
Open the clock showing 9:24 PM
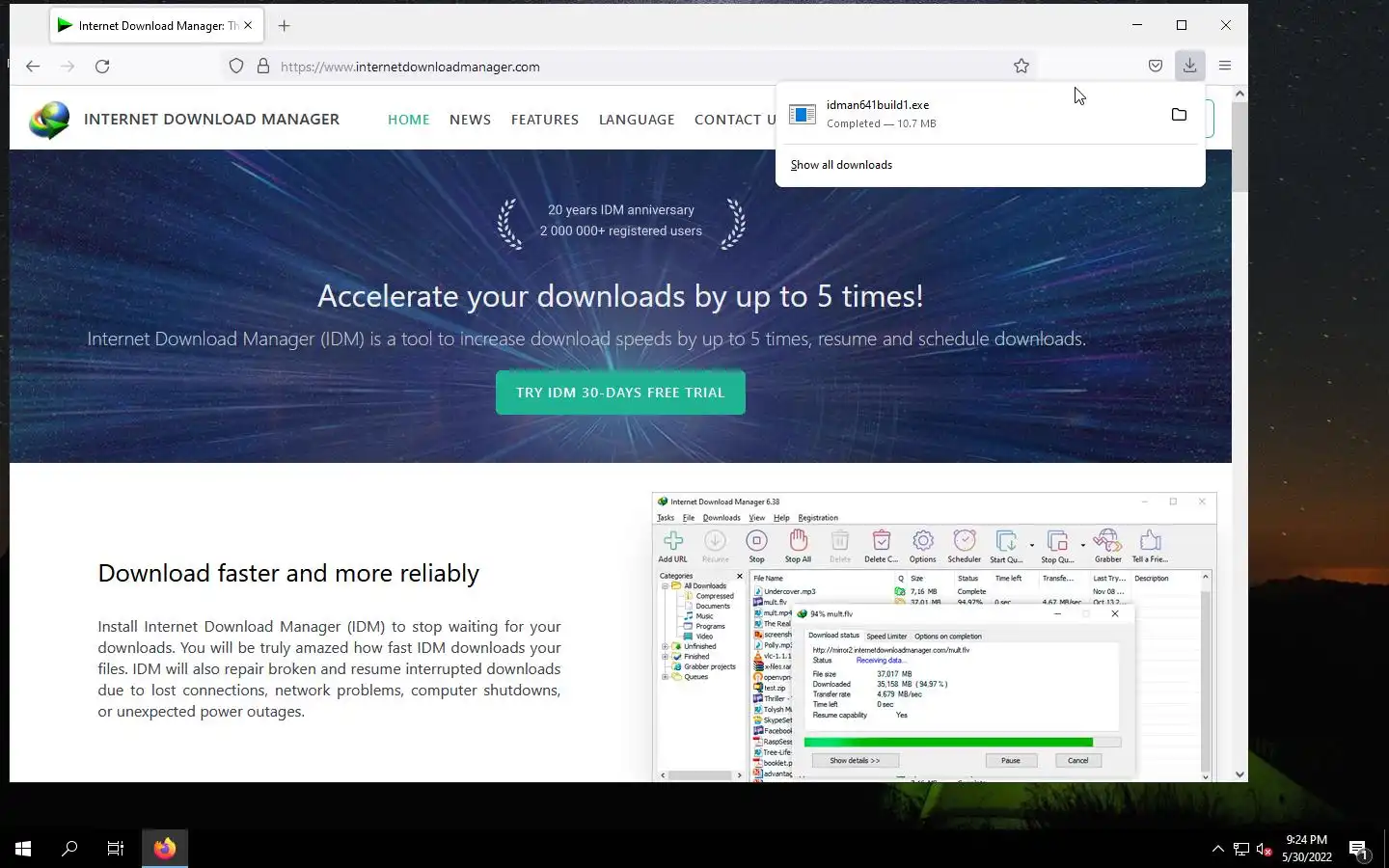pos(1306,849)
